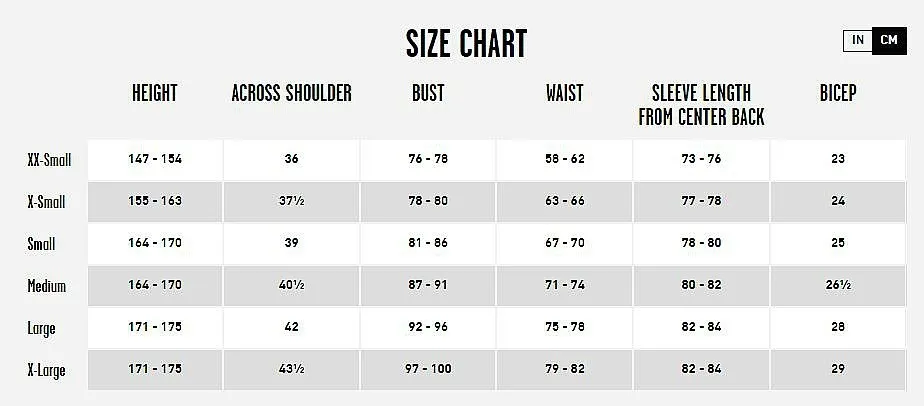Click Large waist cell 75 - 78
This screenshot has width=924, height=406.
(x=565, y=327)
